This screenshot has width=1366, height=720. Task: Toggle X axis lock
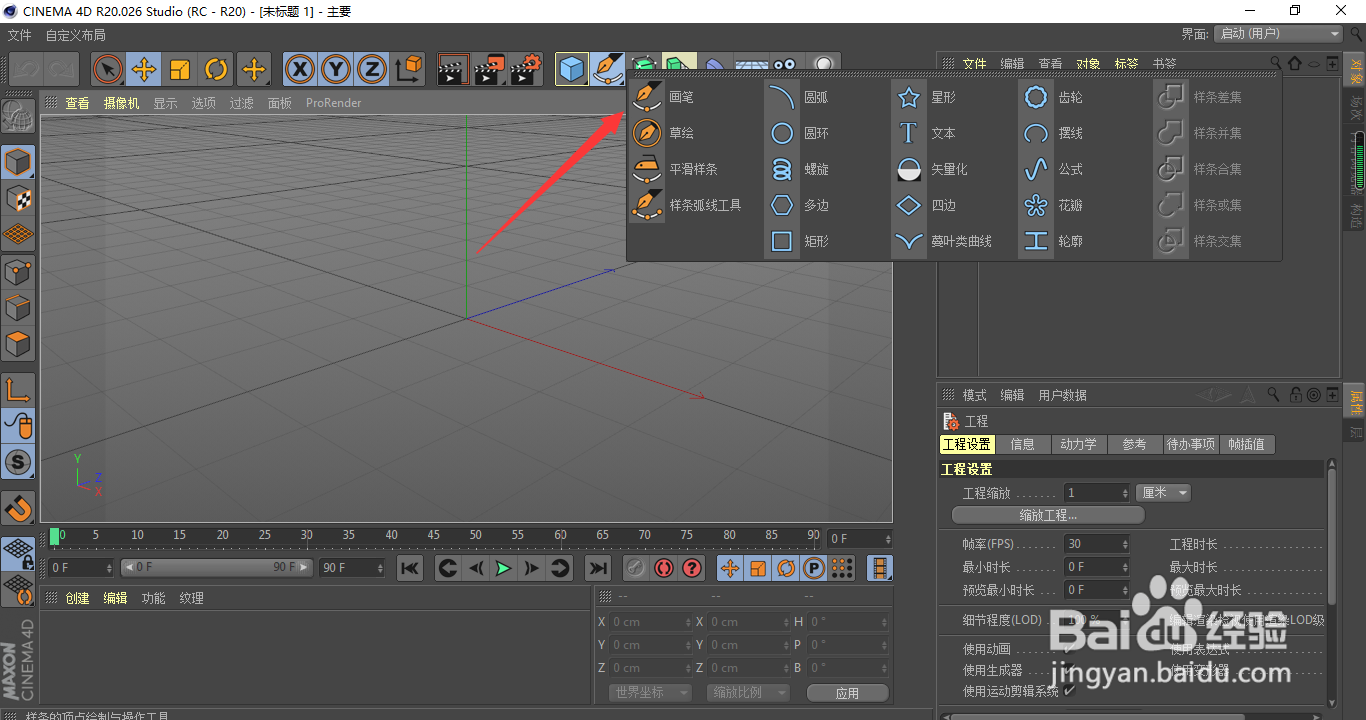(x=300, y=69)
